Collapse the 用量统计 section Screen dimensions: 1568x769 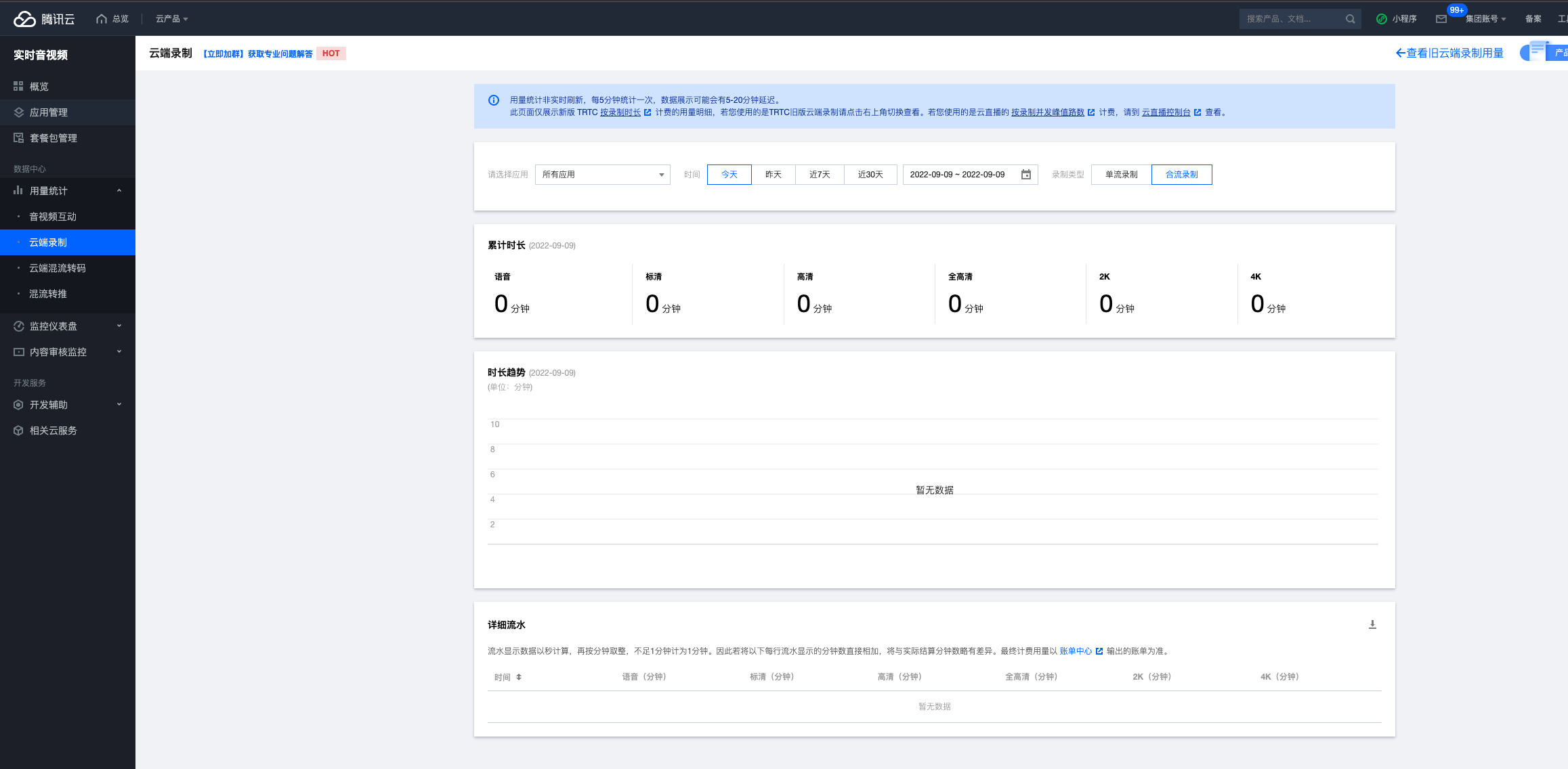point(119,191)
